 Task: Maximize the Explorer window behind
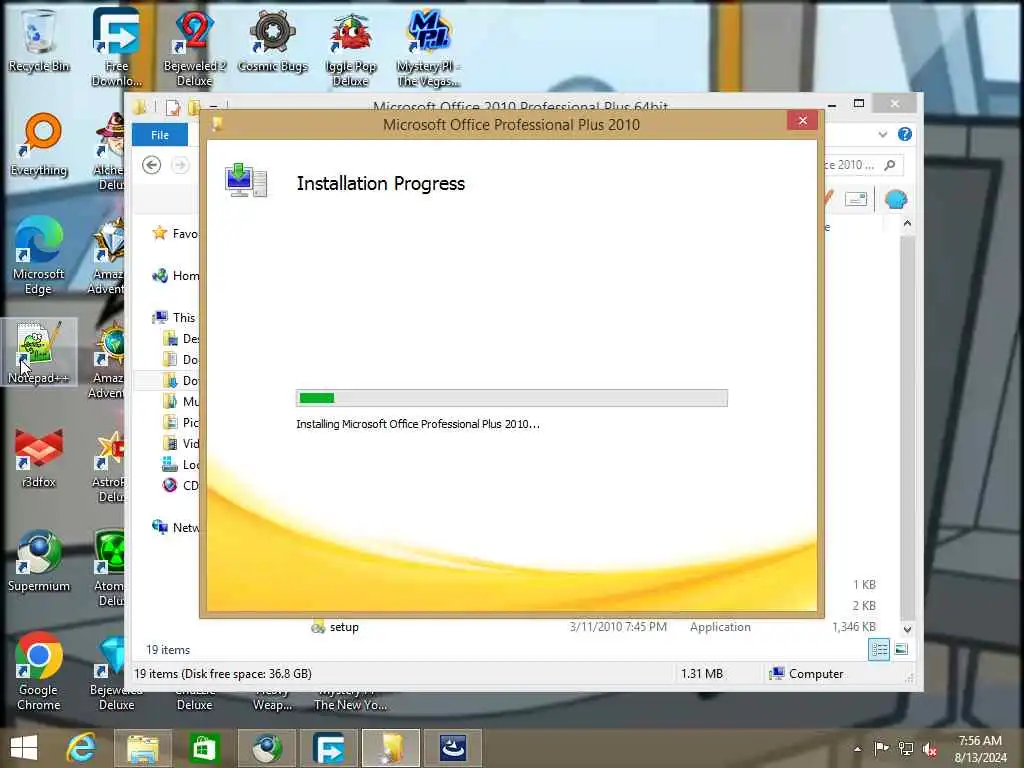click(859, 103)
